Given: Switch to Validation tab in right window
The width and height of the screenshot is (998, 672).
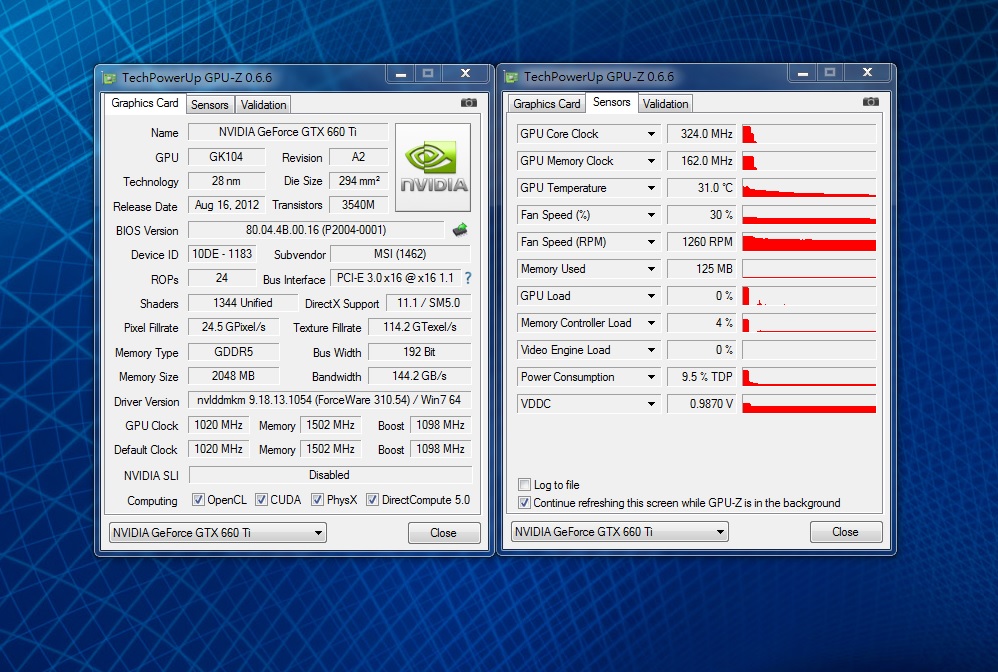Looking at the screenshot, I should coord(665,104).
